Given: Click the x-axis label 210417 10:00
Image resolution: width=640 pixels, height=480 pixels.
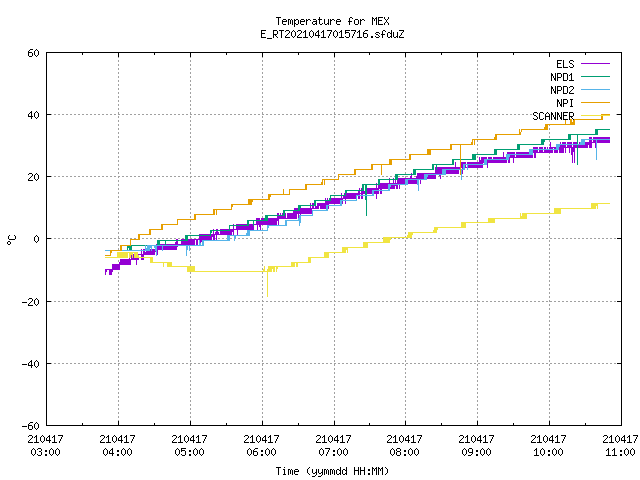Looking at the screenshot, I should (548, 446).
